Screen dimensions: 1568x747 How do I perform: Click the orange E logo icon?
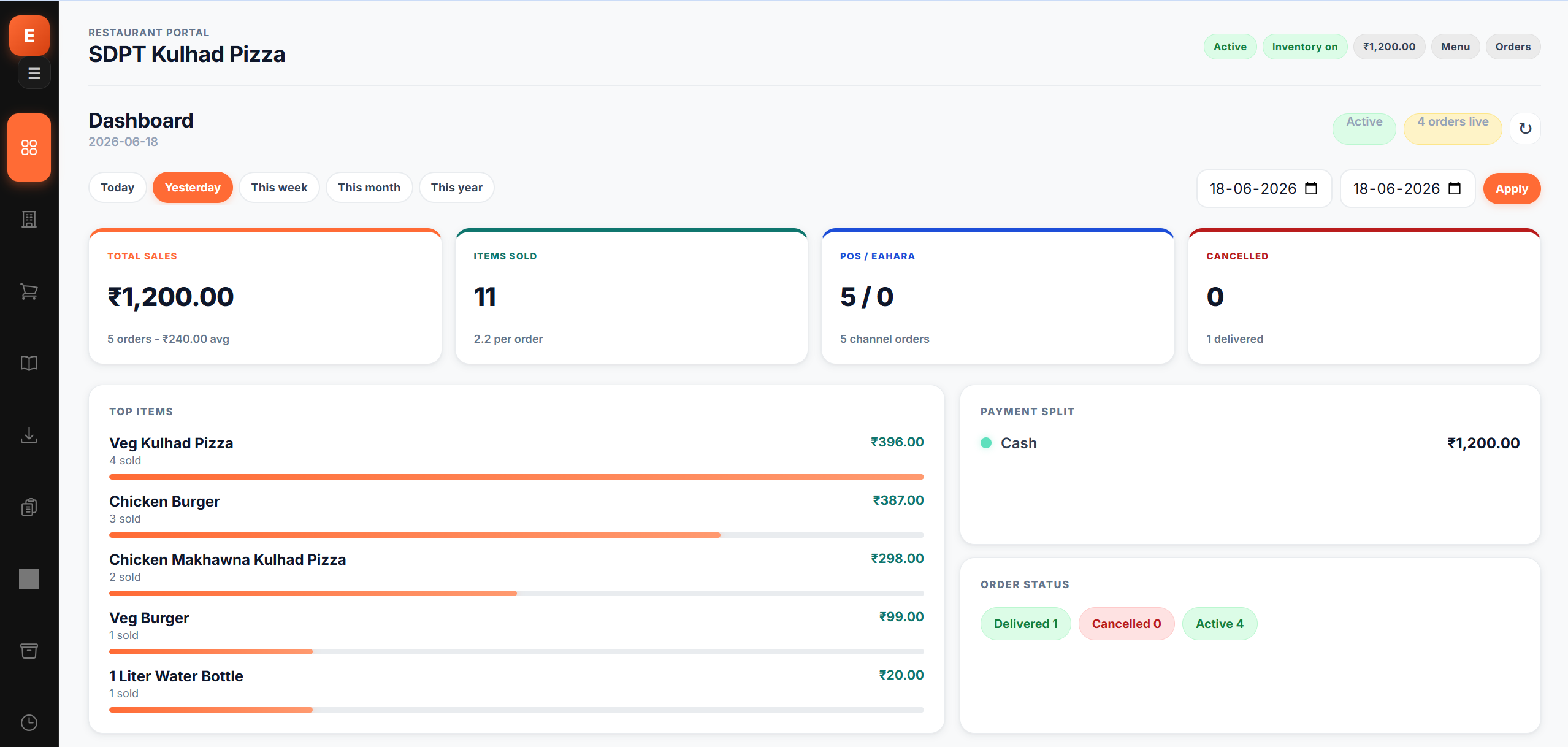29,36
